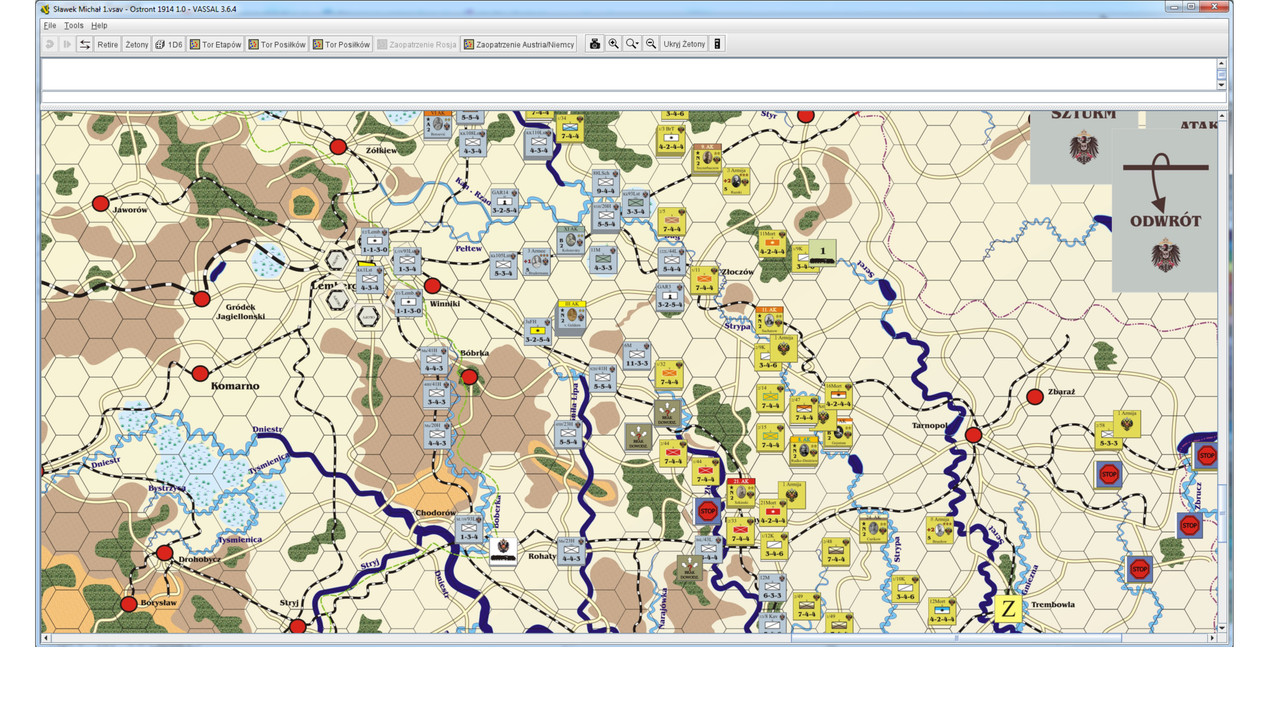The width and height of the screenshot is (1280, 720).
Task: Select the 11-3-3 counter labeled 6M
Action: (636, 355)
